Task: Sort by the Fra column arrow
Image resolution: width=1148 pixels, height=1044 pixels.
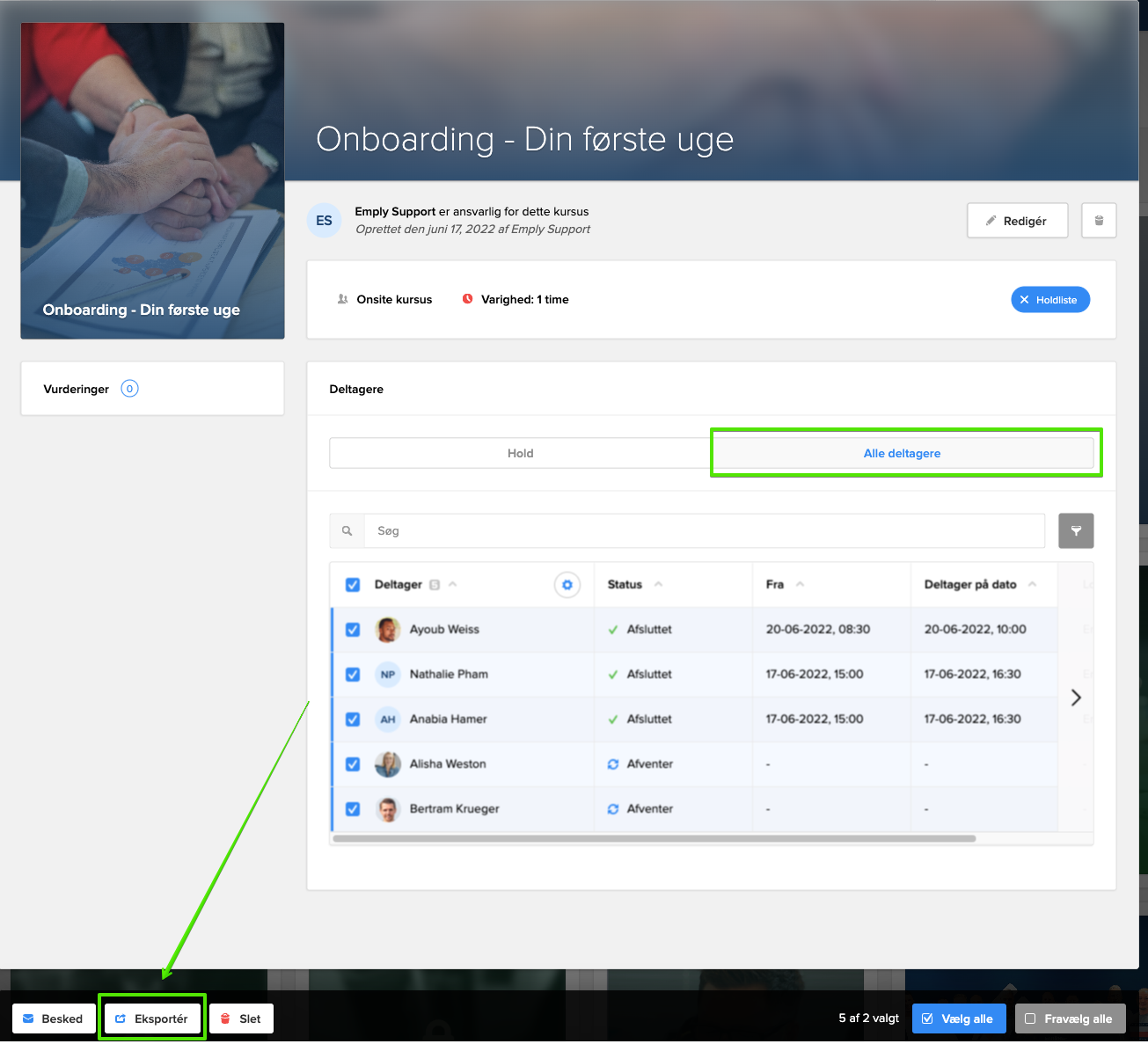Action: click(x=800, y=585)
